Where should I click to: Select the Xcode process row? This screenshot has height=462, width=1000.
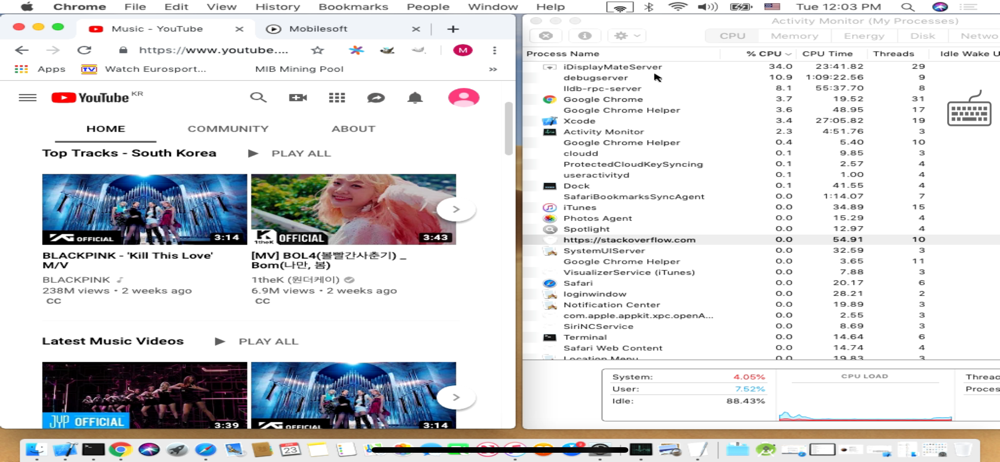coord(761,121)
